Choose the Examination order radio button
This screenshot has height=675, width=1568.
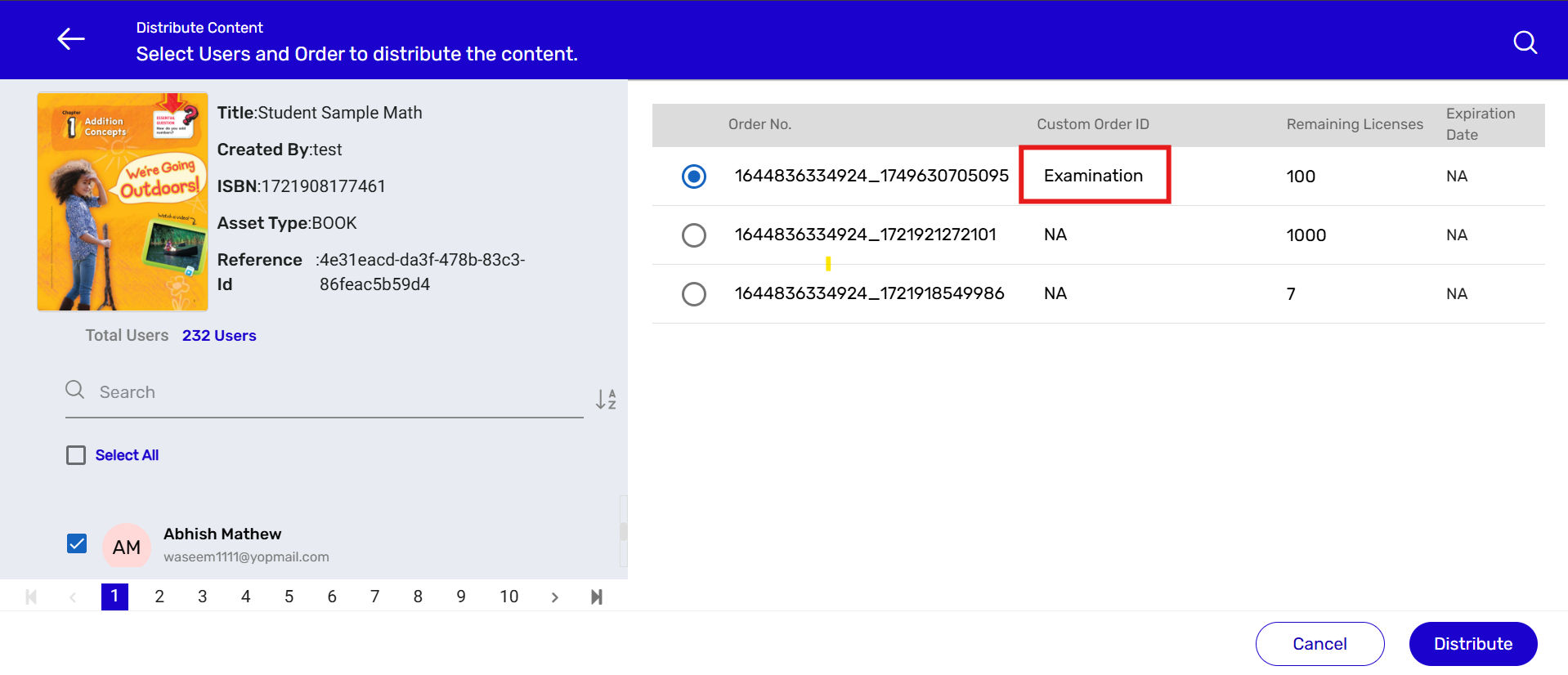point(694,177)
